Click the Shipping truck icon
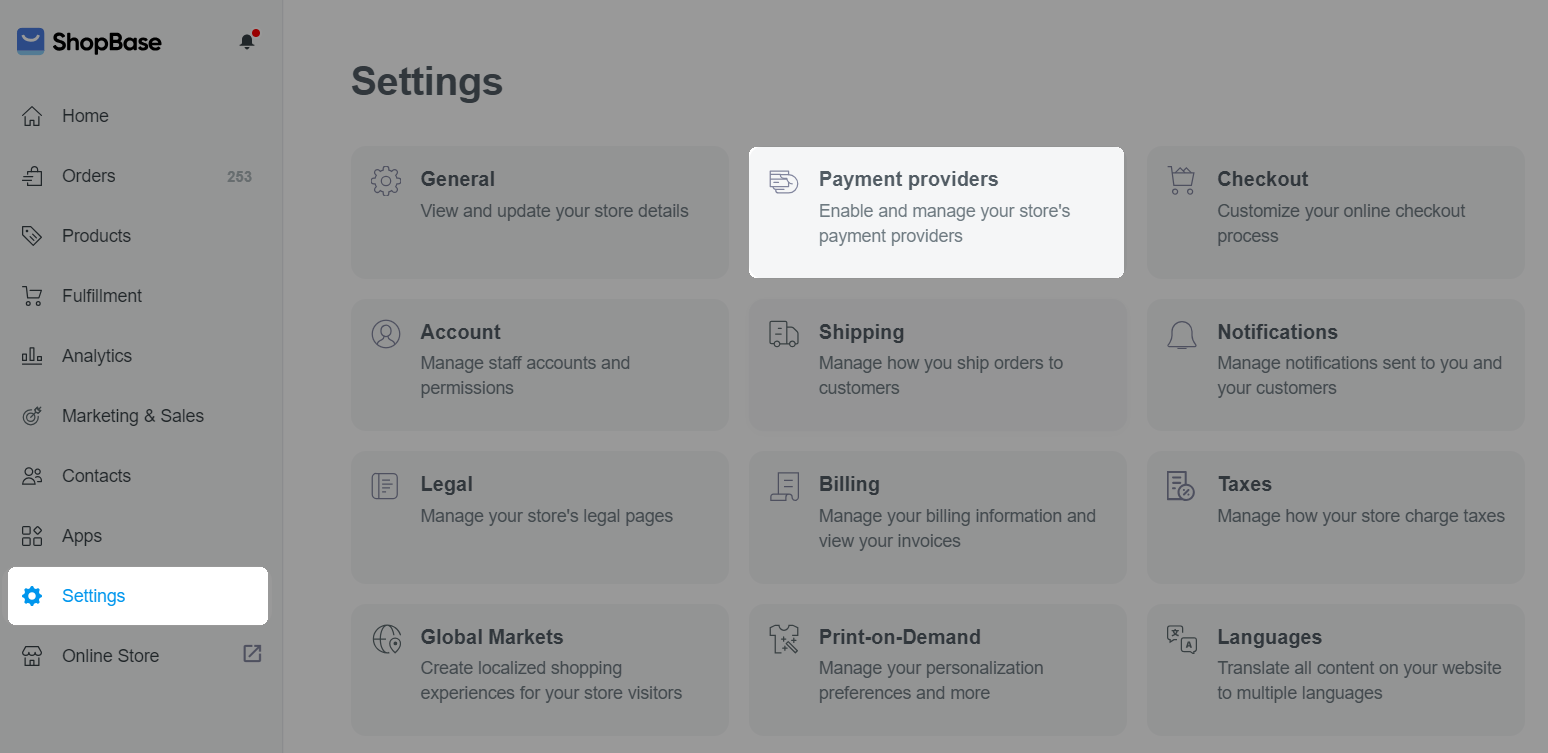This screenshot has height=753, width=1548. (783, 334)
